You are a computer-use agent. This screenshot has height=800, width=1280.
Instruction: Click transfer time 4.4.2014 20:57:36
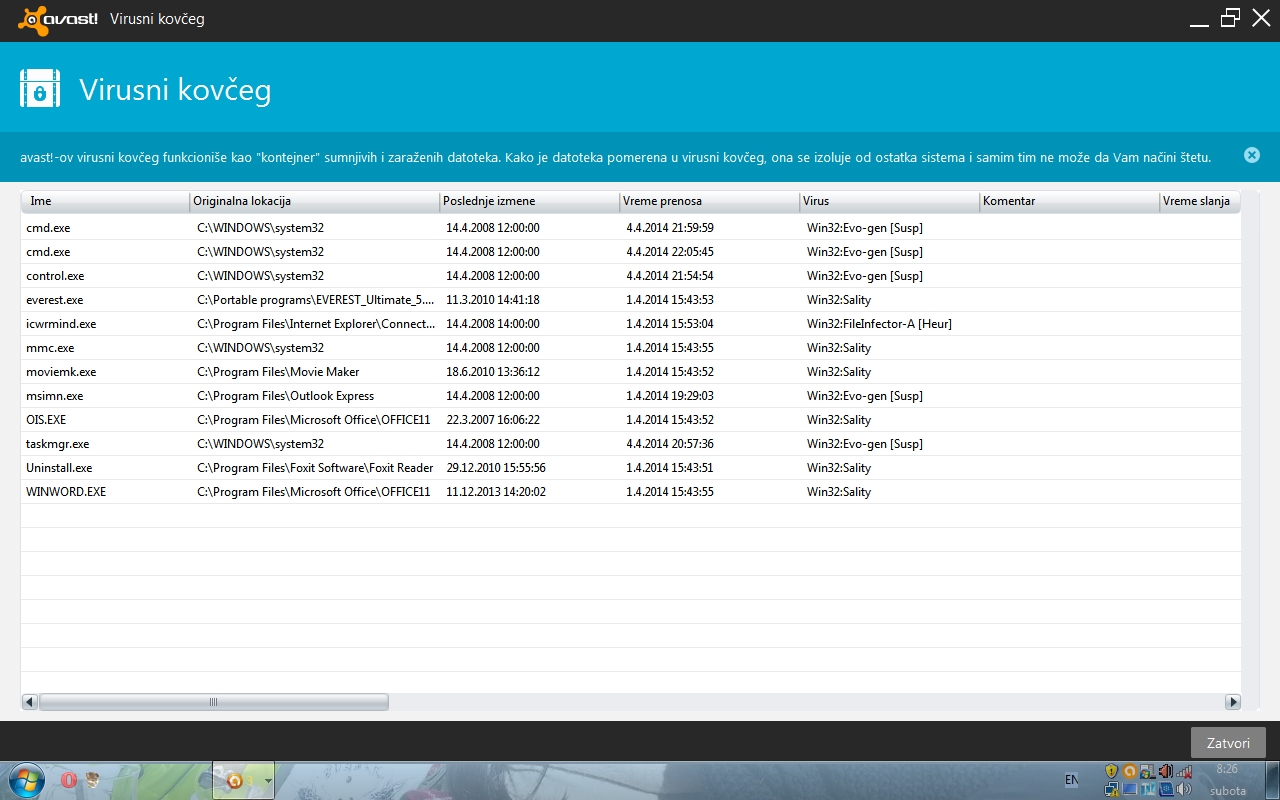[670, 444]
